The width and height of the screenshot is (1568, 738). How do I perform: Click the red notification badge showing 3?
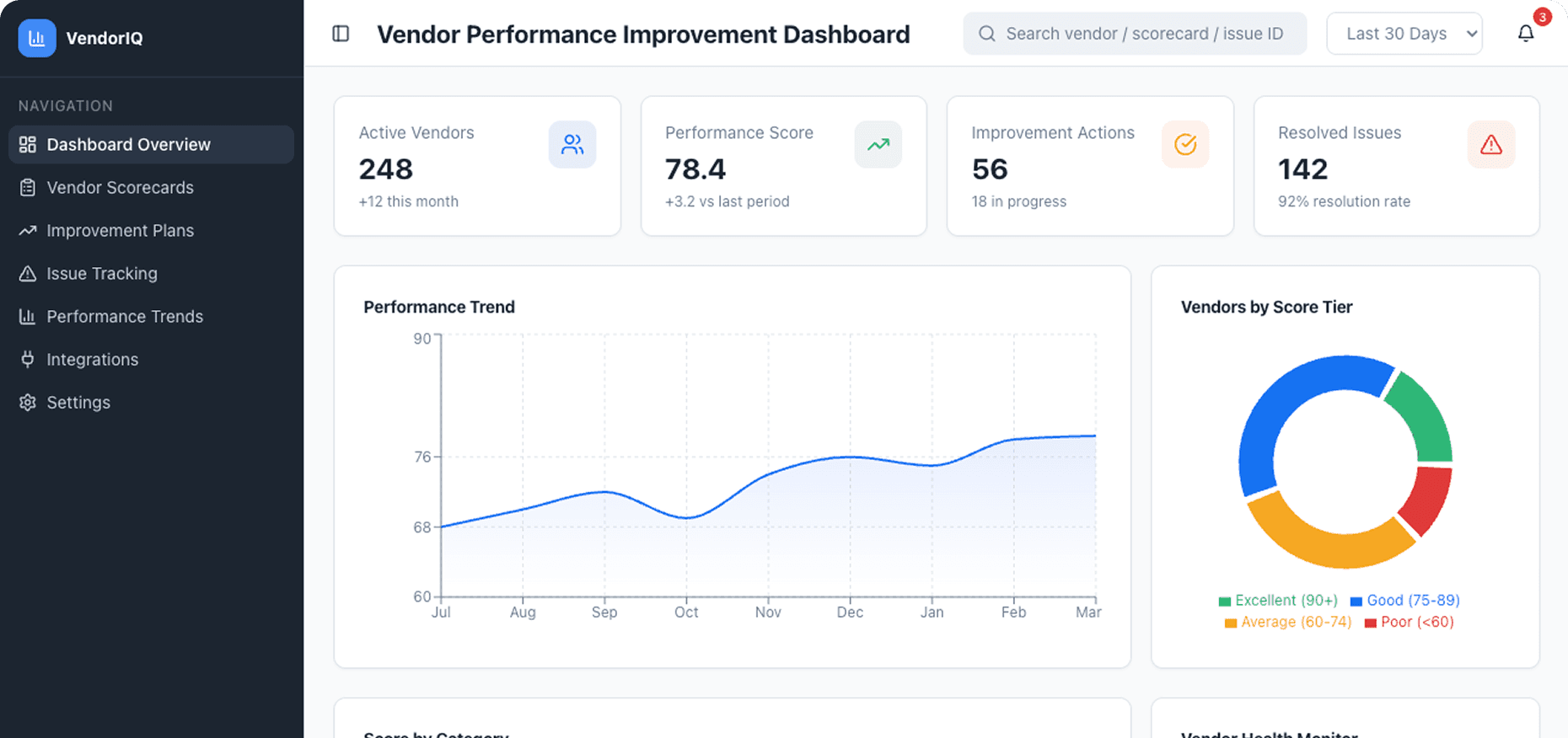(x=1543, y=17)
